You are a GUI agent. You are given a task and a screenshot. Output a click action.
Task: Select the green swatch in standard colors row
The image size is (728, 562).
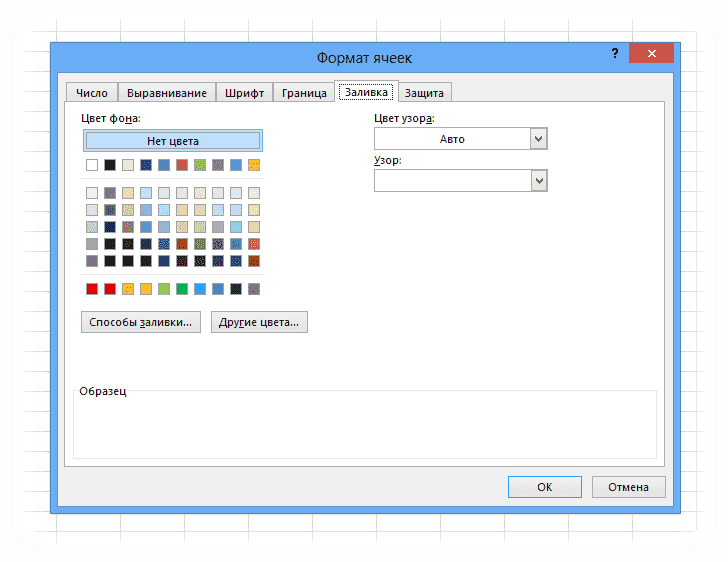tap(182, 289)
